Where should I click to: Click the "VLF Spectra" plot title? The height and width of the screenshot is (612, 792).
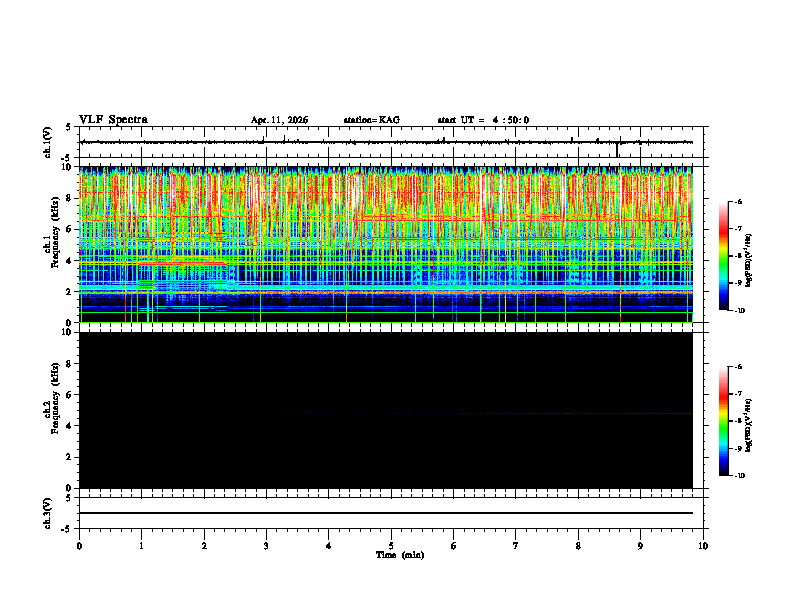tap(113, 120)
